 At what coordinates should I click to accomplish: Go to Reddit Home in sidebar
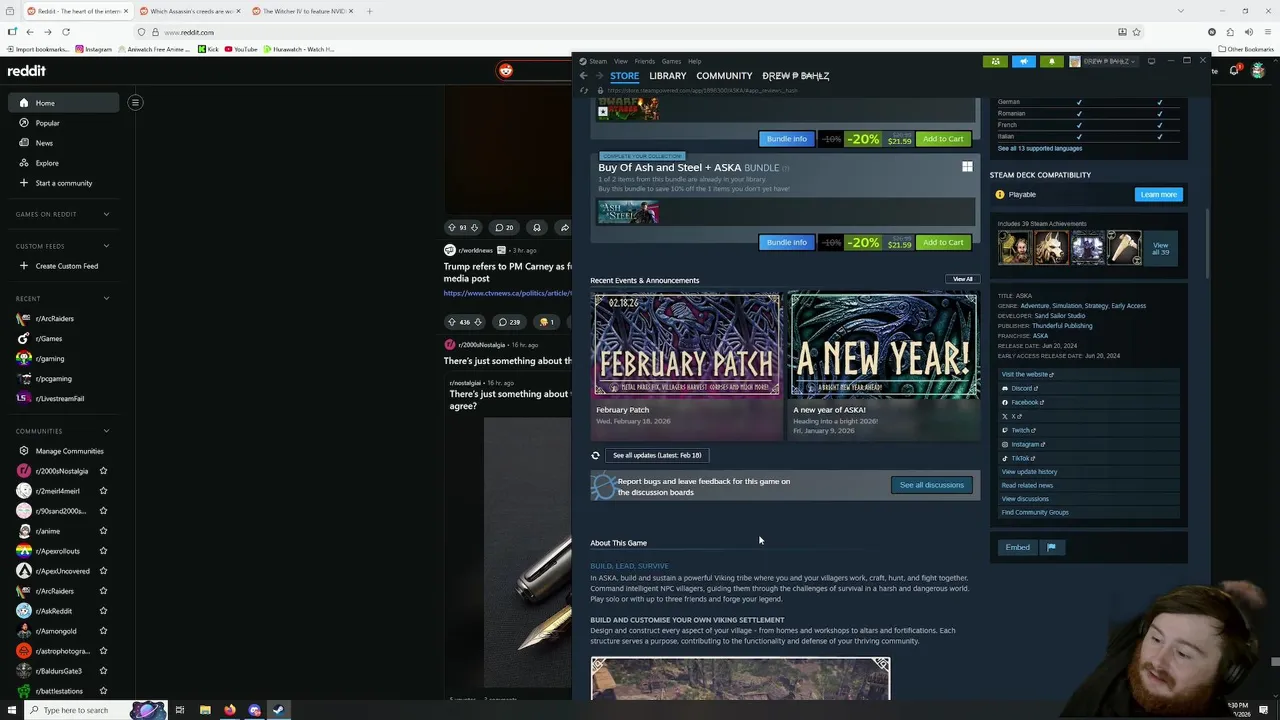(63, 103)
